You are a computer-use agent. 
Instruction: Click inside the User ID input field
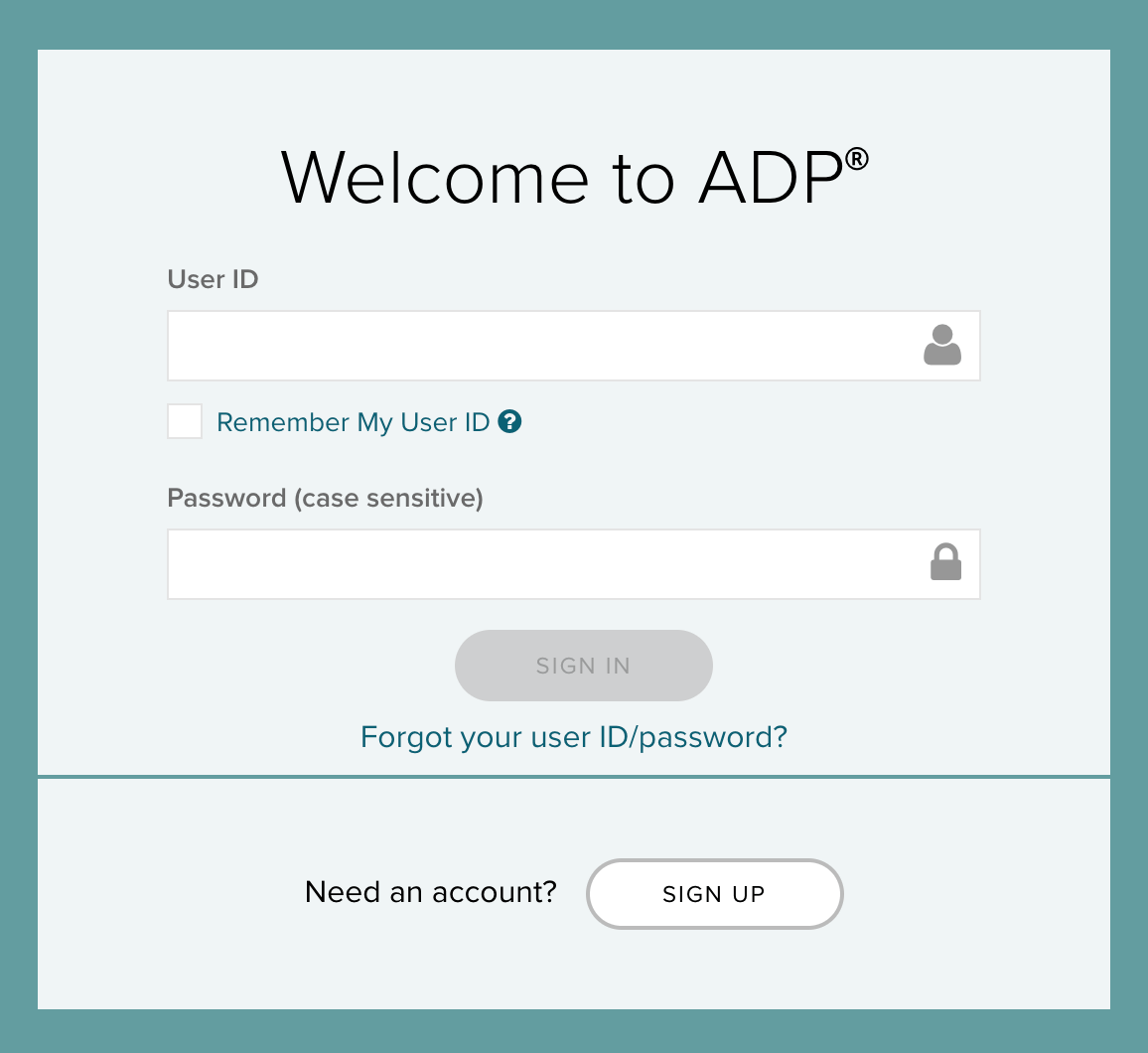click(546, 345)
